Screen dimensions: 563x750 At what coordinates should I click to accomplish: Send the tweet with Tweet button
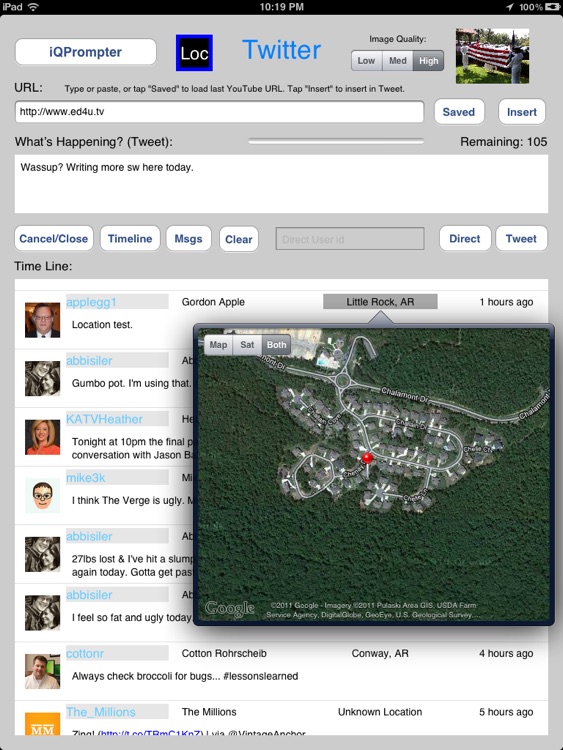pyautogui.click(x=521, y=239)
